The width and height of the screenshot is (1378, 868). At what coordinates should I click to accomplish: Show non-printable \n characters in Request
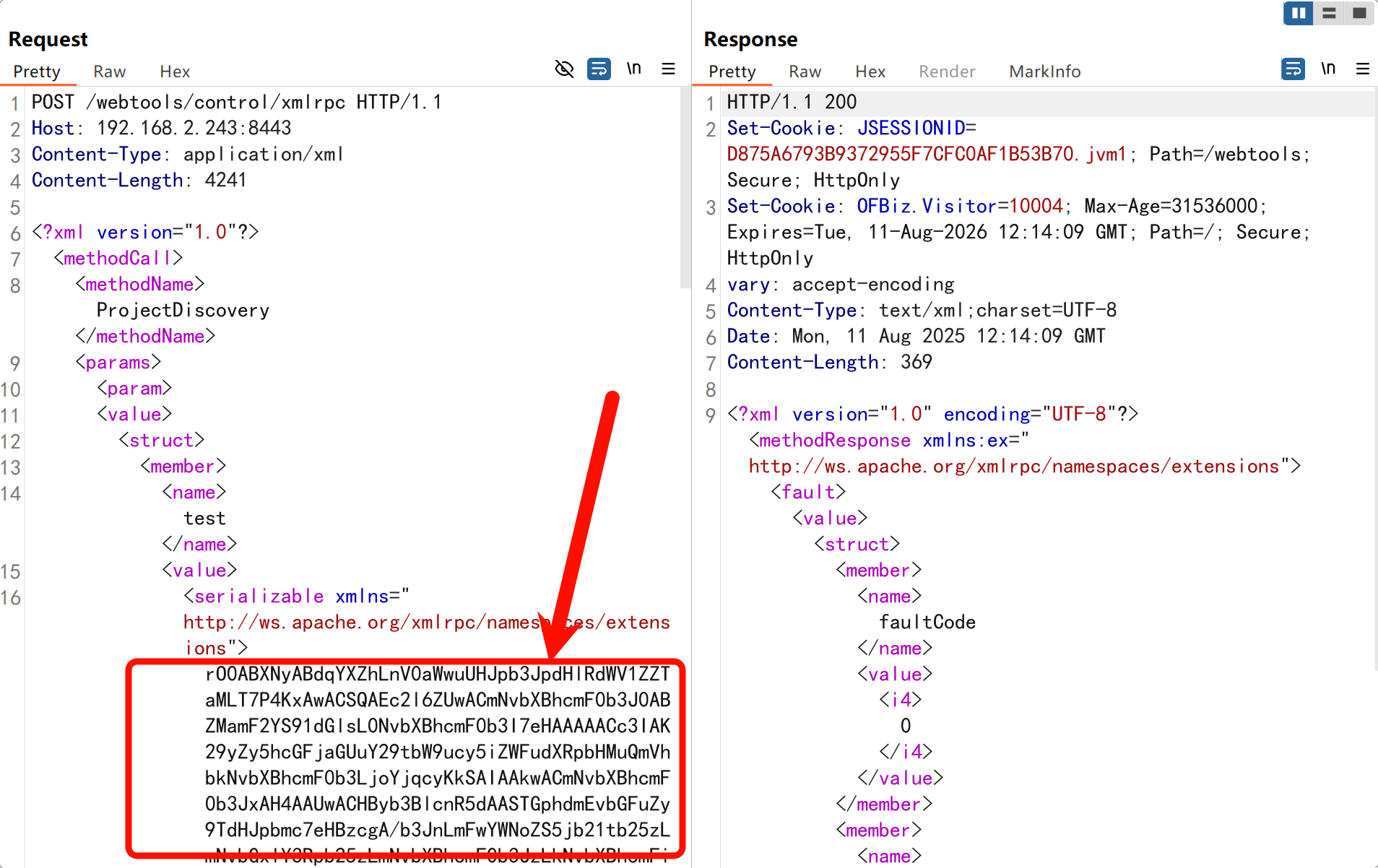pos(633,69)
